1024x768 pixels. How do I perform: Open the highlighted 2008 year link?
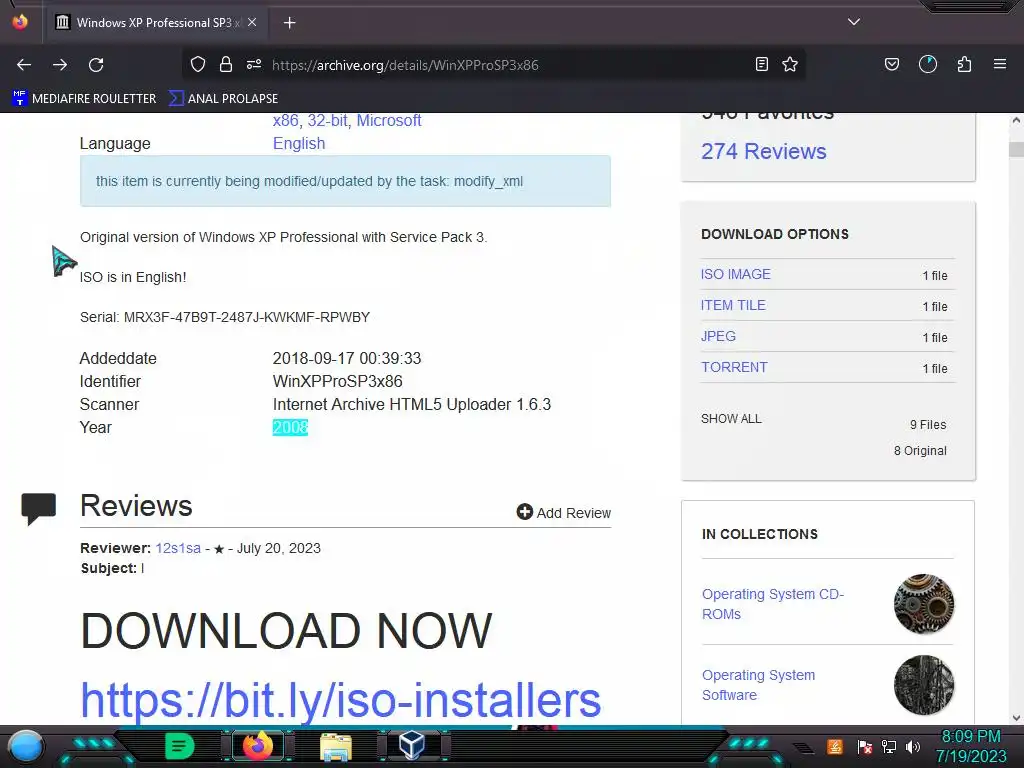pyautogui.click(x=290, y=428)
